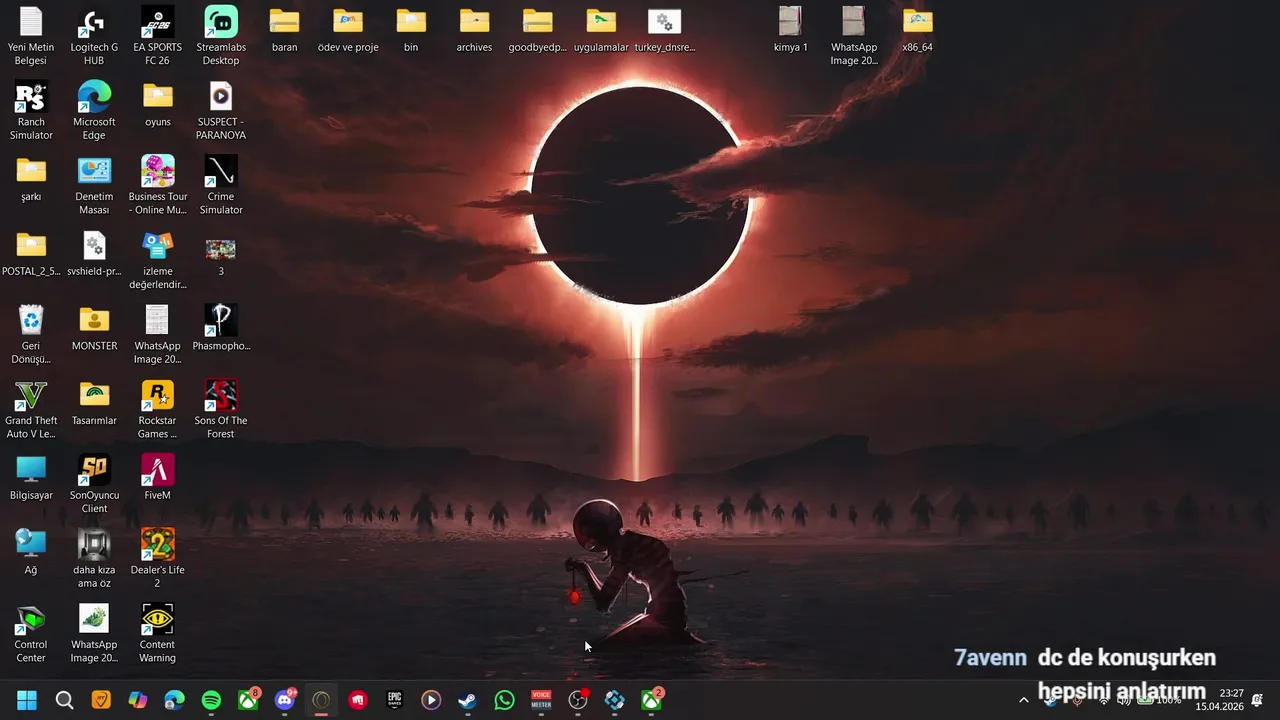The image size is (1280, 720).
Task: Open the oyuns folder
Action: click(x=157, y=104)
